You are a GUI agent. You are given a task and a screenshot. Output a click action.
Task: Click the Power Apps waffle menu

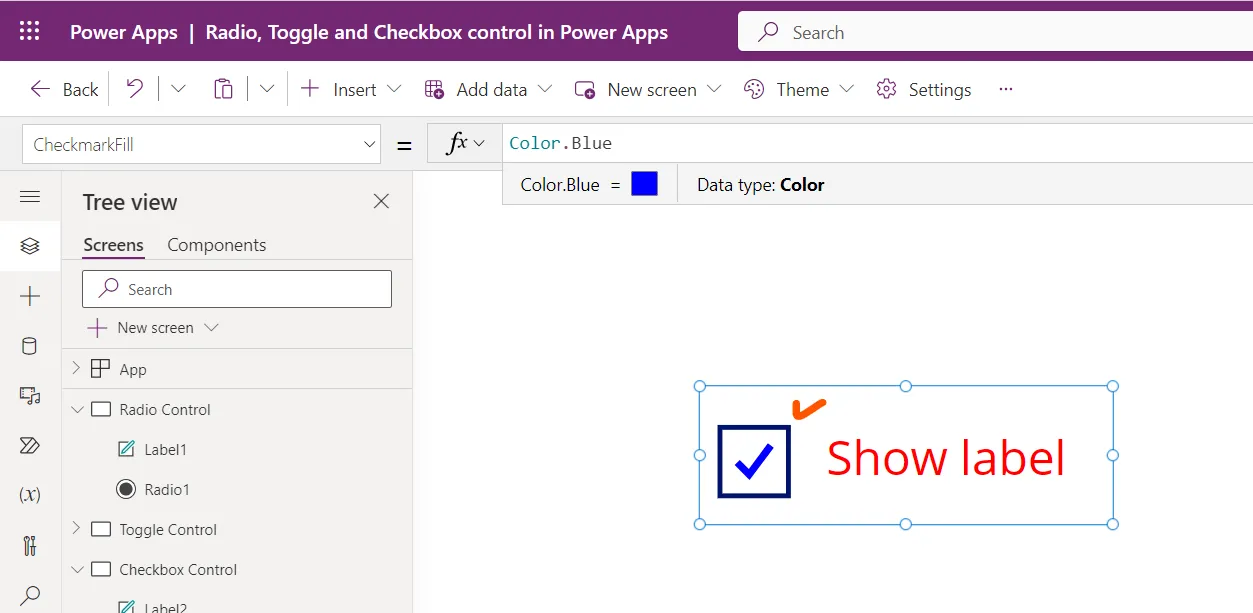(x=28, y=31)
